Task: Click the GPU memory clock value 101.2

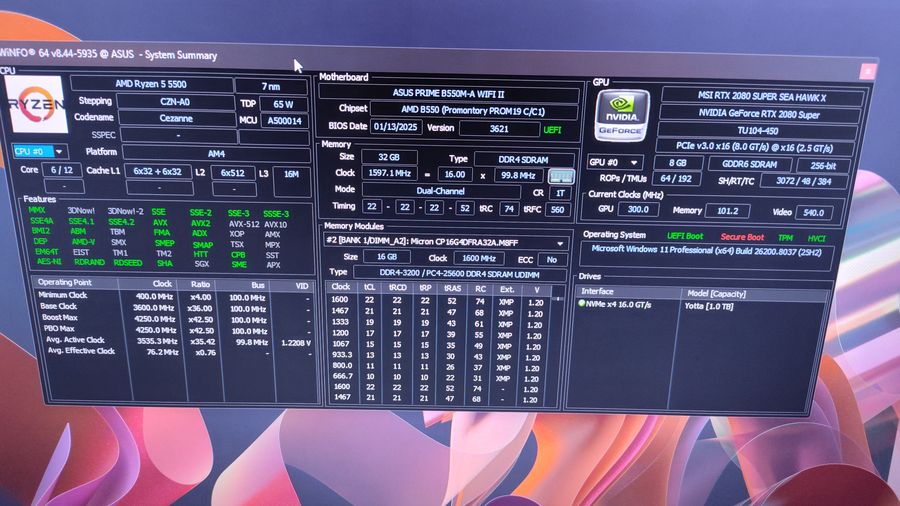Action: 727,211
